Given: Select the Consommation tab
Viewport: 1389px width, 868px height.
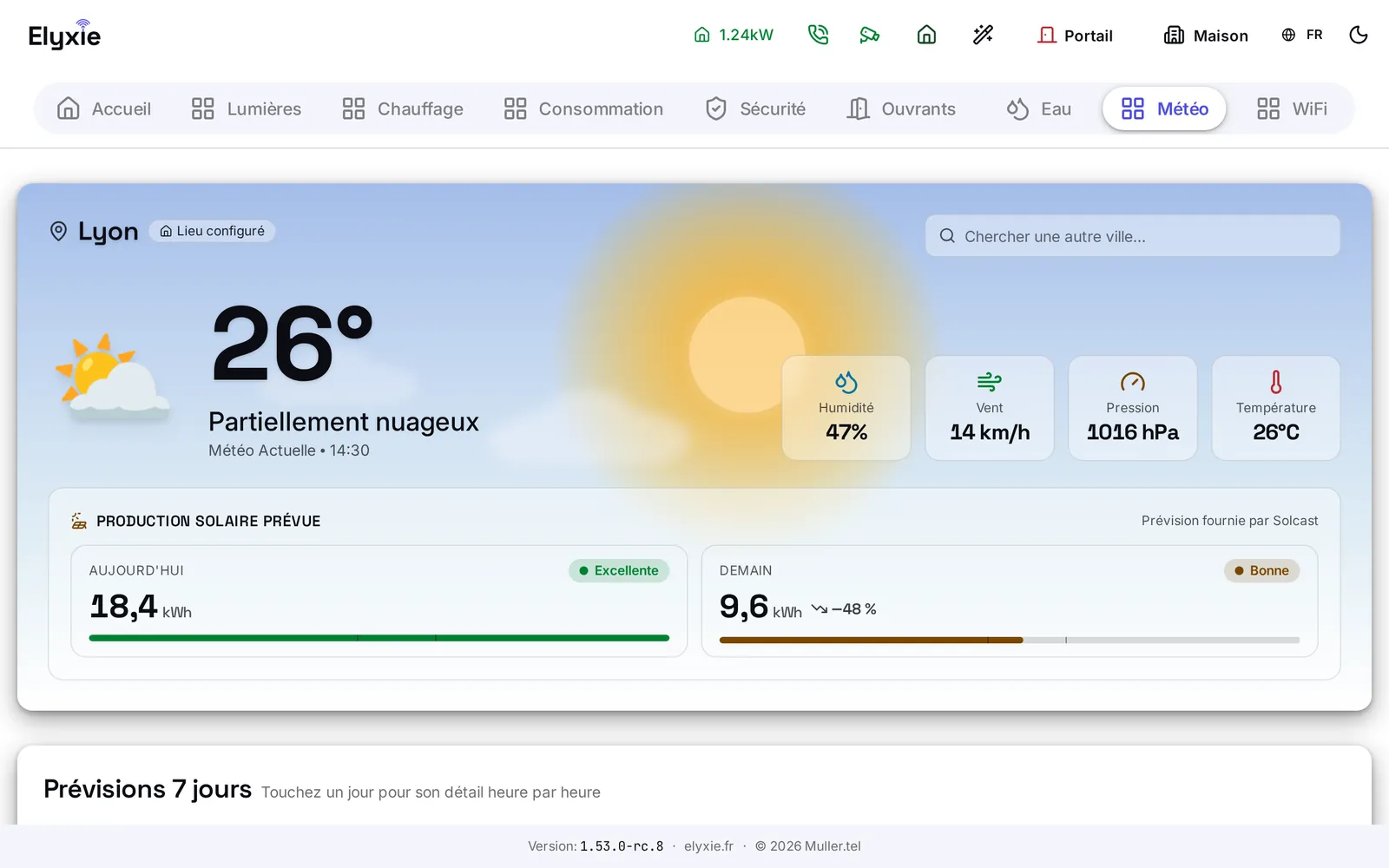Looking at the screenshot, I should (x=583, y=108).
